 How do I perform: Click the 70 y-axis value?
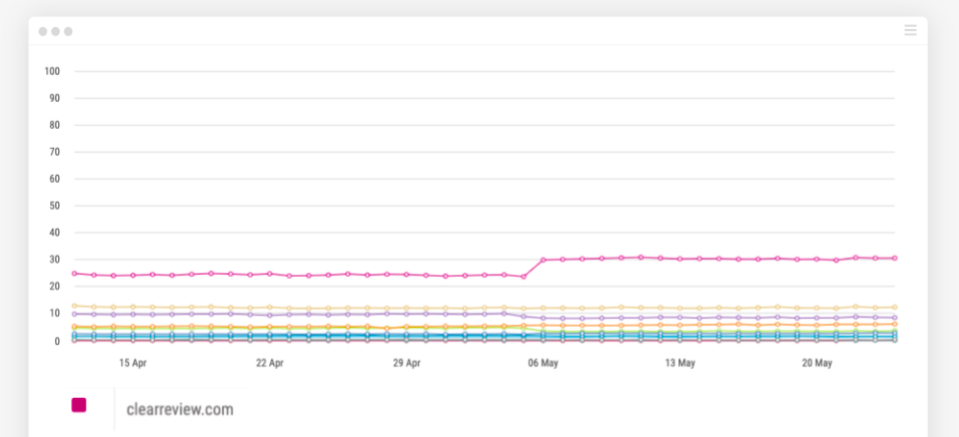[x=54, y=152]
